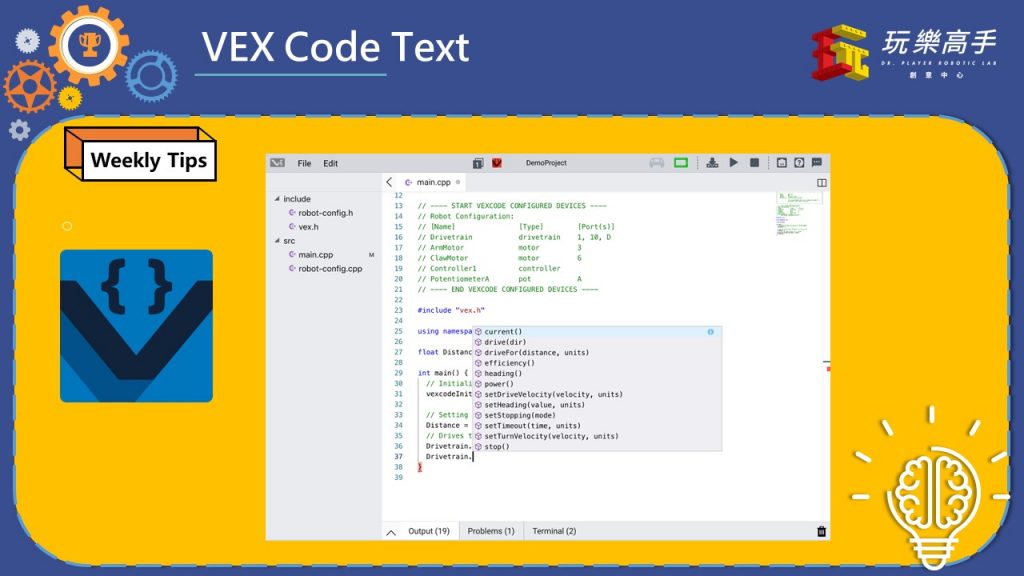Image resolution: width=1024 pixels, height=576 pixels.
Task: Open robot-config.cpp in the file tree
Action: tap(330, 268)
